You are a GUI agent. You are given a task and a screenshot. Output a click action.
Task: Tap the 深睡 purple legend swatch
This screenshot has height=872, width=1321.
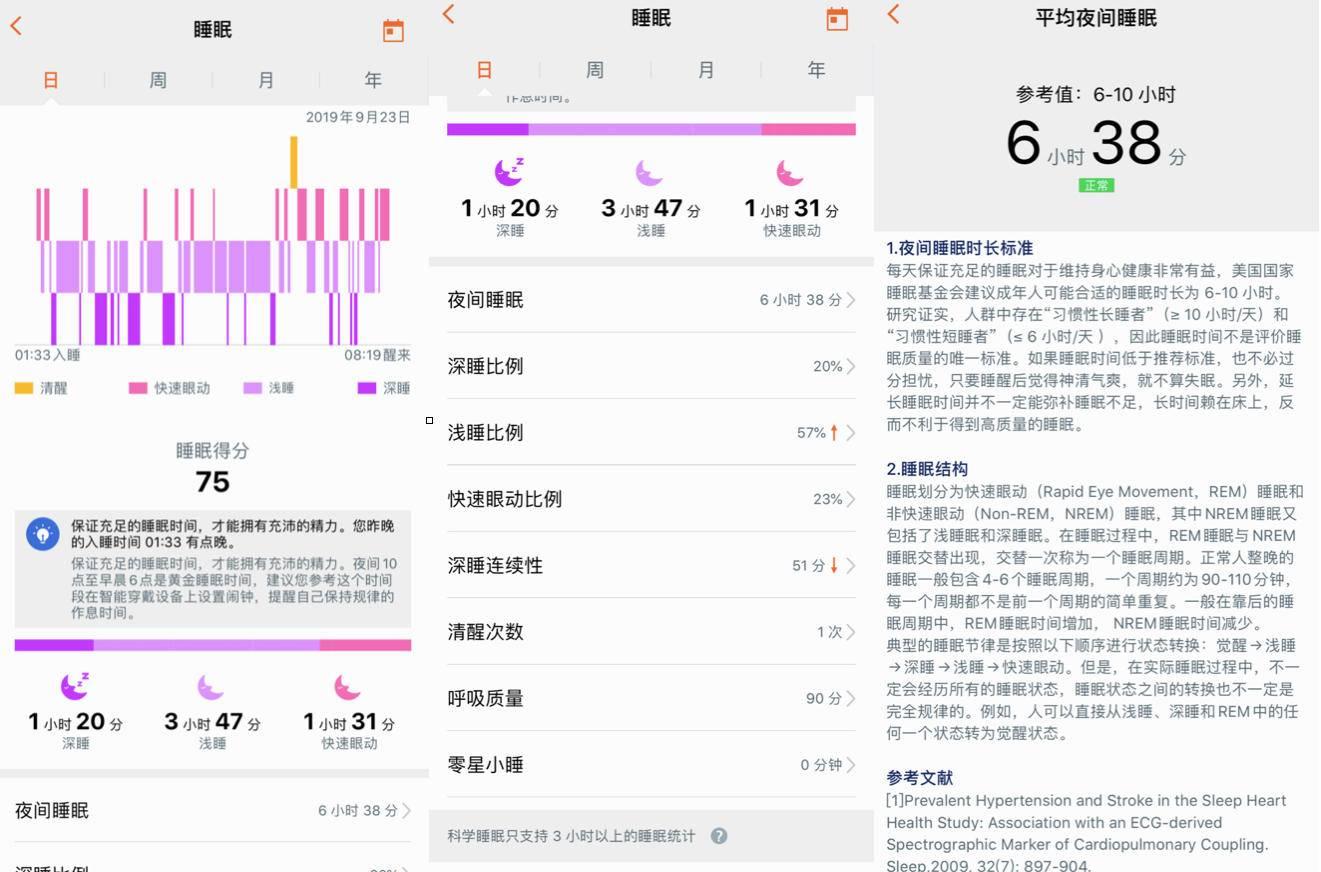click(368, 388)
